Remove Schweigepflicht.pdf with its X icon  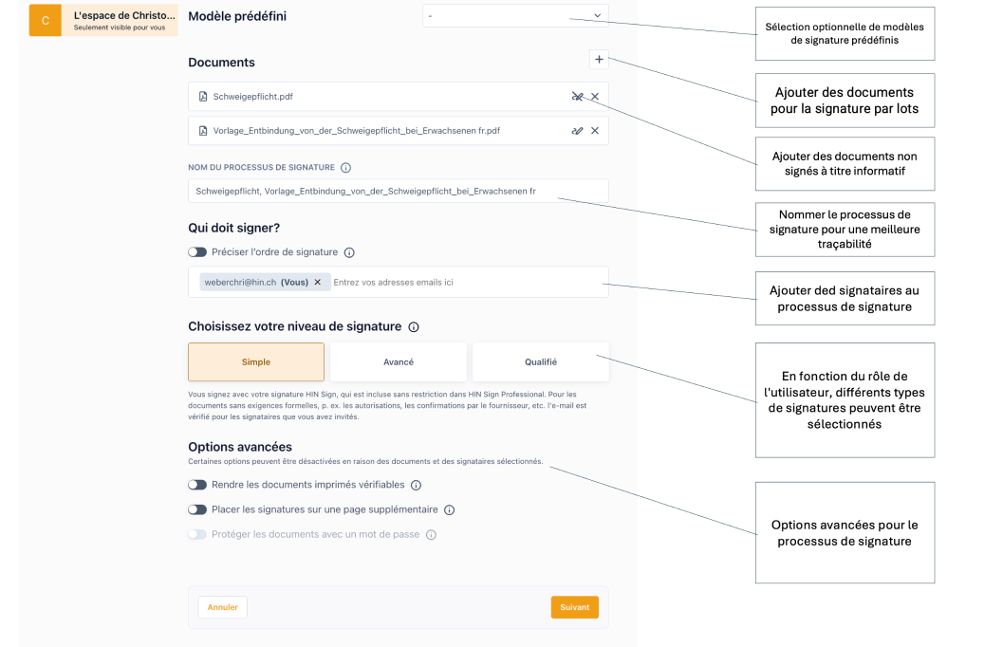click(x=595, y=97)
